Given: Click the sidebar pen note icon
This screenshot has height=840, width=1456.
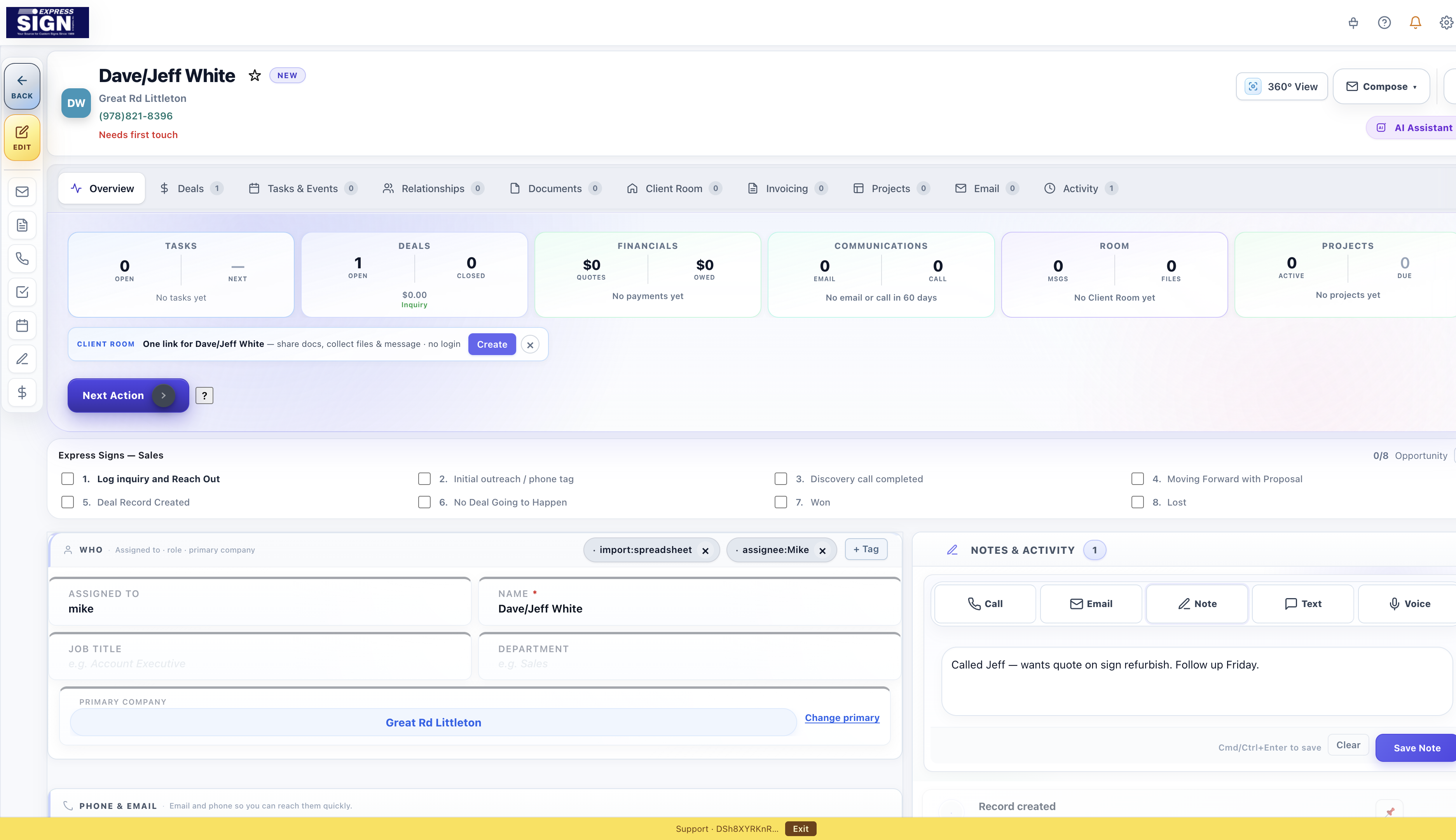Looking at the screenshot, I should pos(22,359).
